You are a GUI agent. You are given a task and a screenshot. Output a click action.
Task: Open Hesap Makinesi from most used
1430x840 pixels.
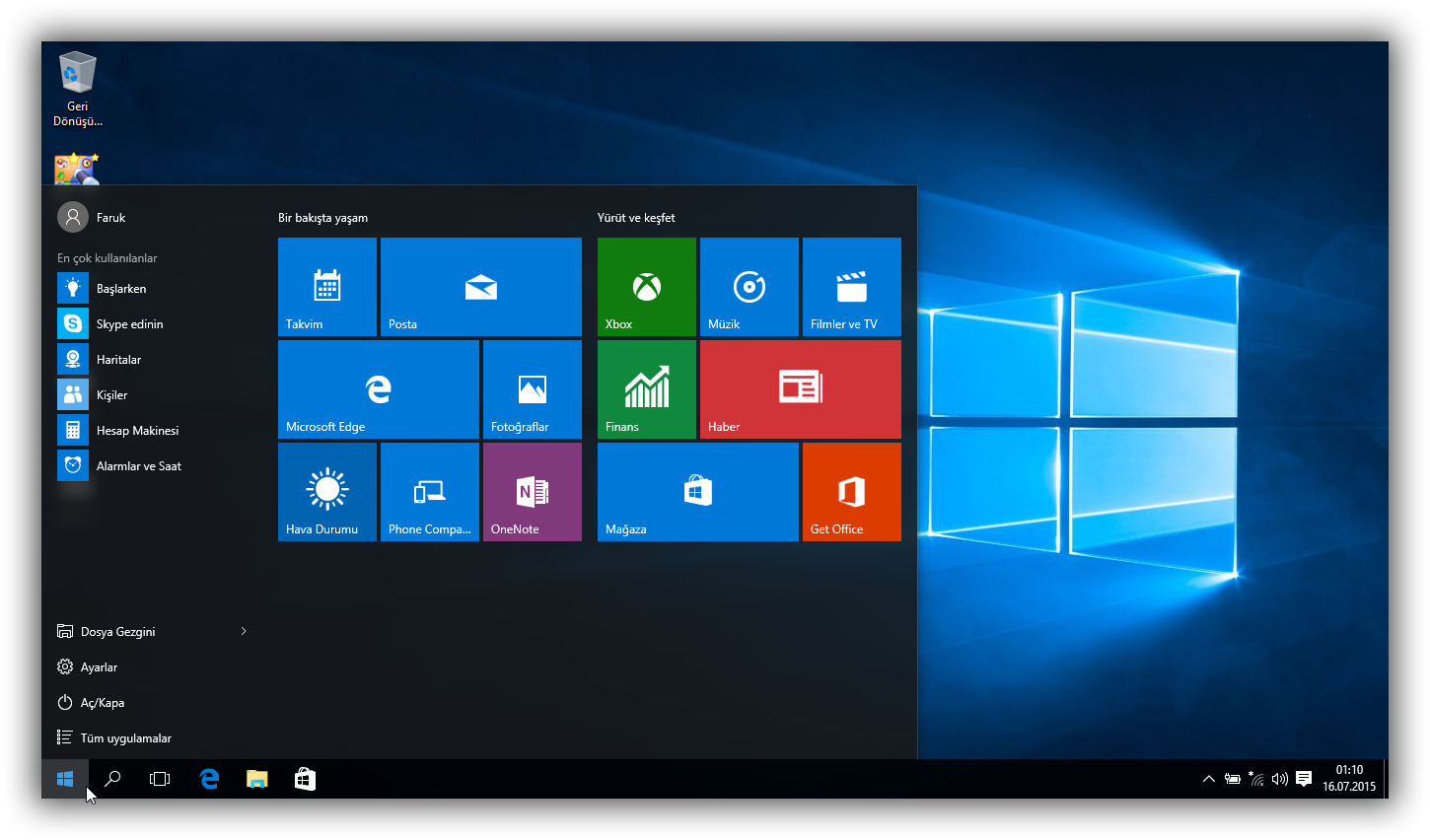136,430
